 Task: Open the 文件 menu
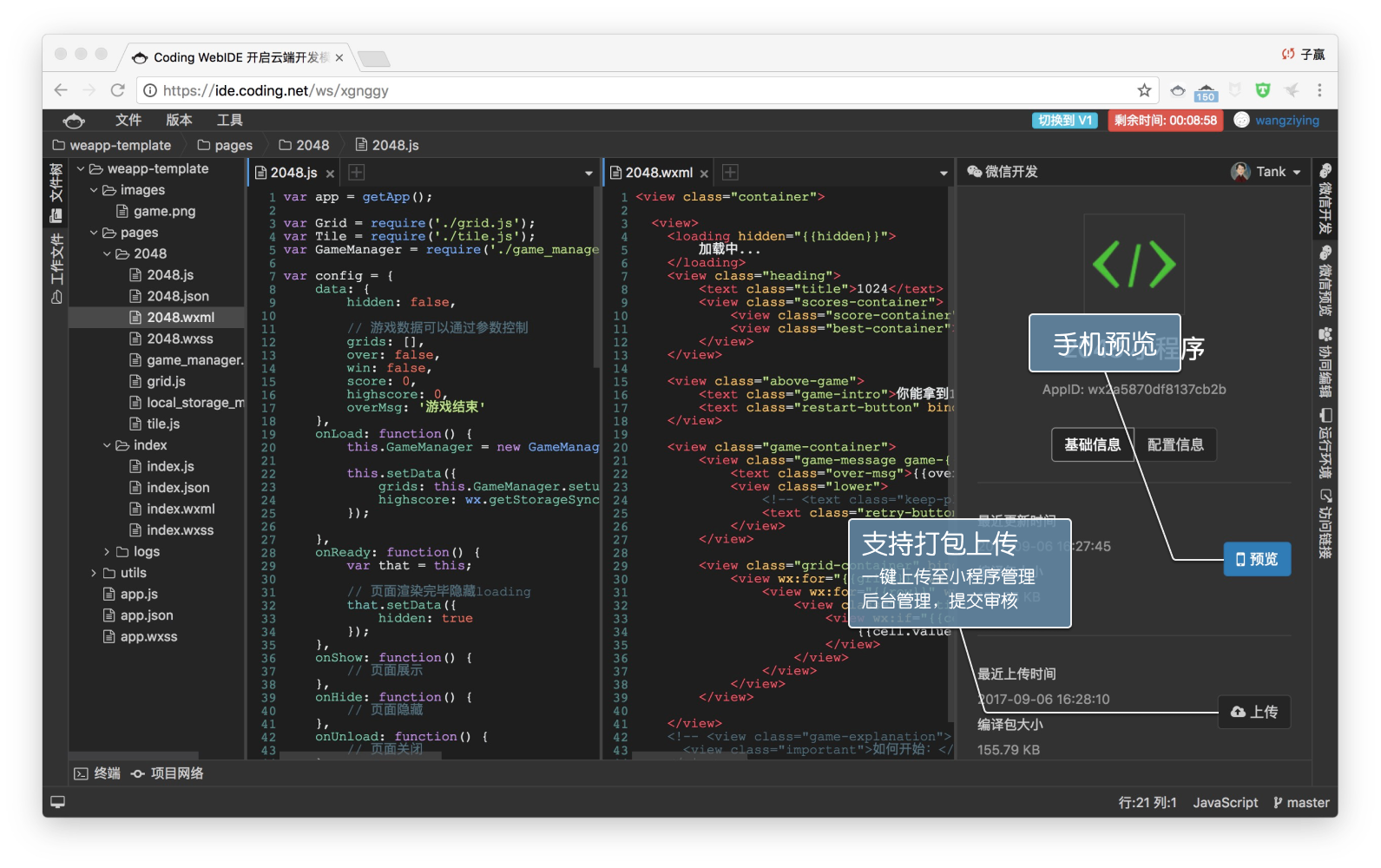(128, 120)
